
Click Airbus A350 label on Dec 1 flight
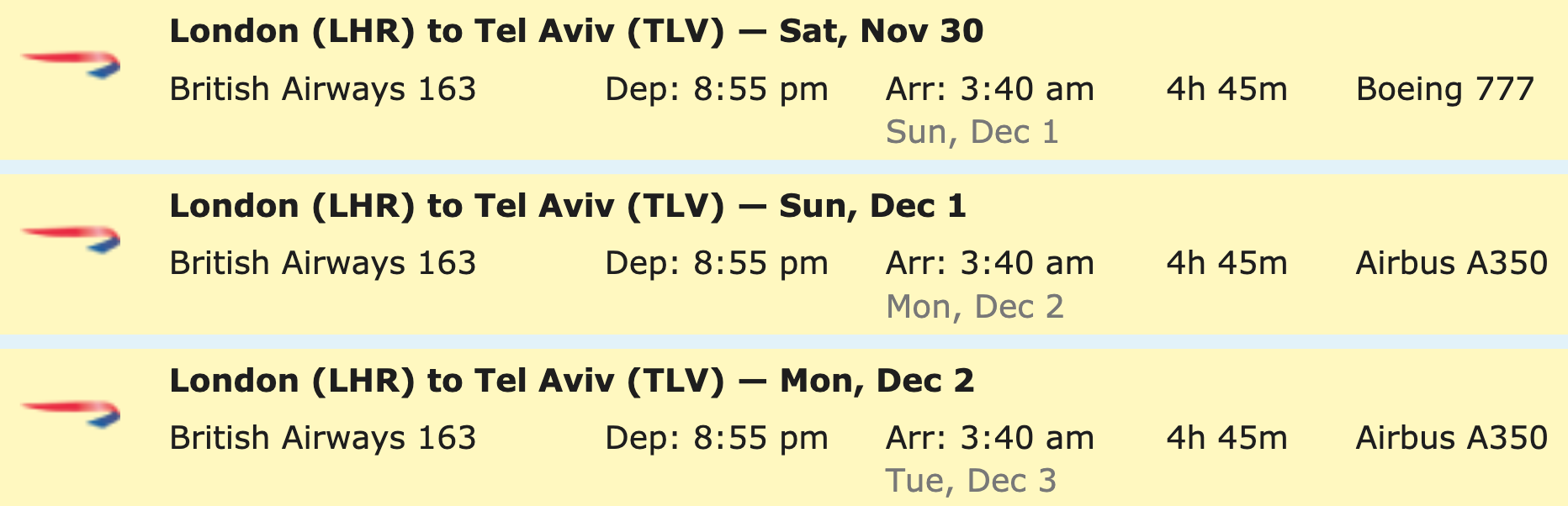1452,264
